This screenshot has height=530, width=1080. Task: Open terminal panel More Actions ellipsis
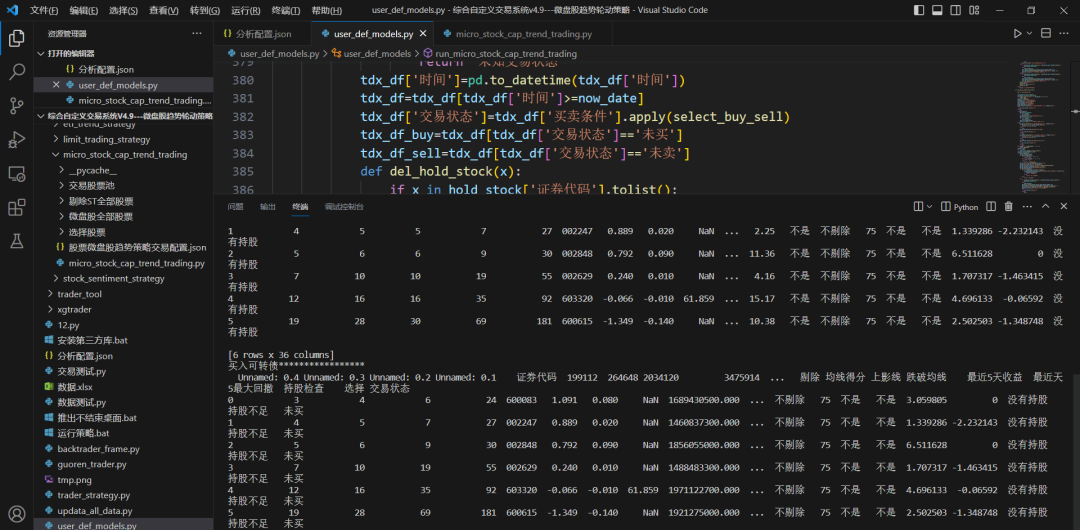coord(1027,206)
